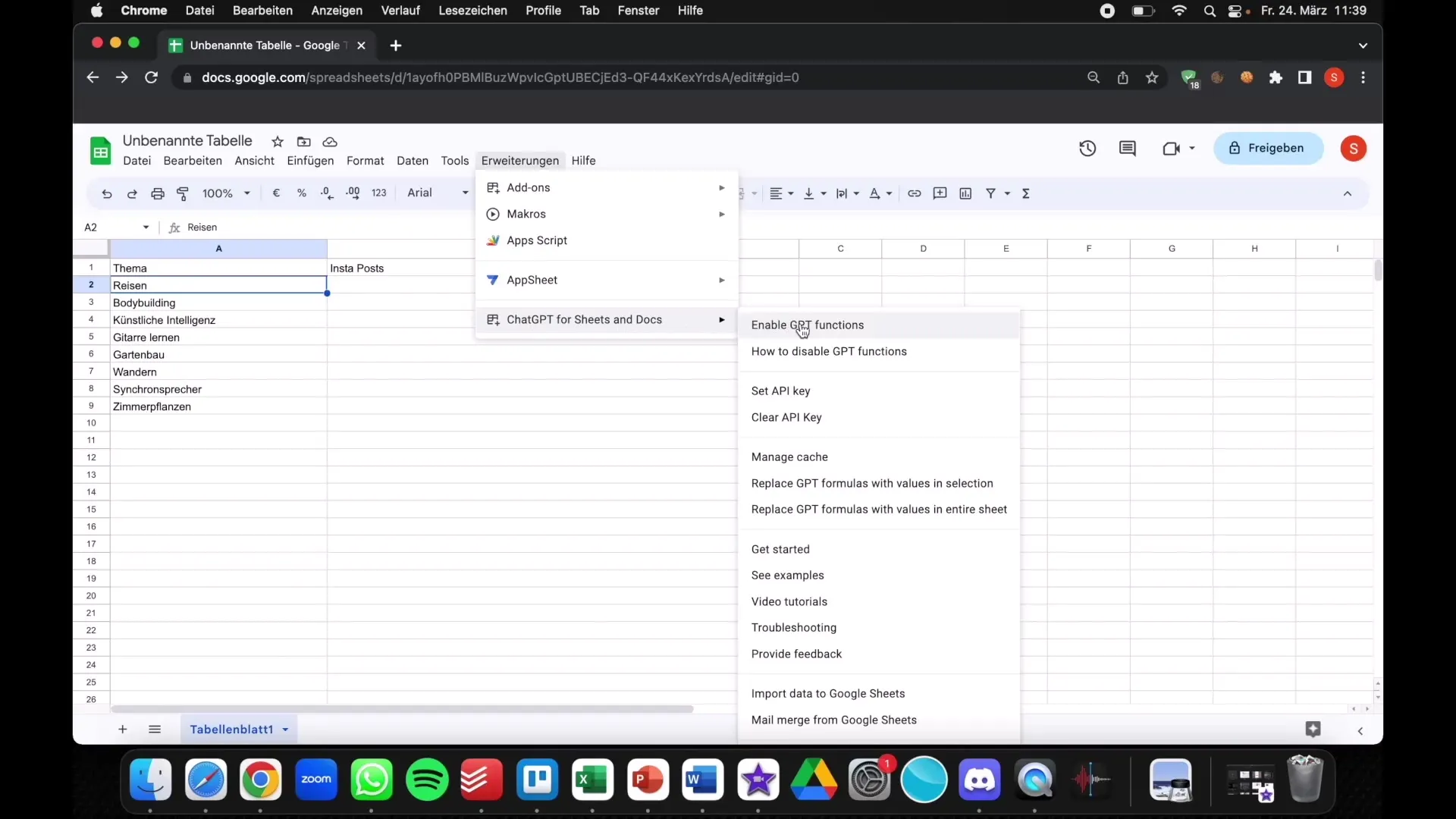Viewport: 1456px width, 819px height.
Task: Open Tabellenblatt1 tab options arrow
Action: [285, 730]
